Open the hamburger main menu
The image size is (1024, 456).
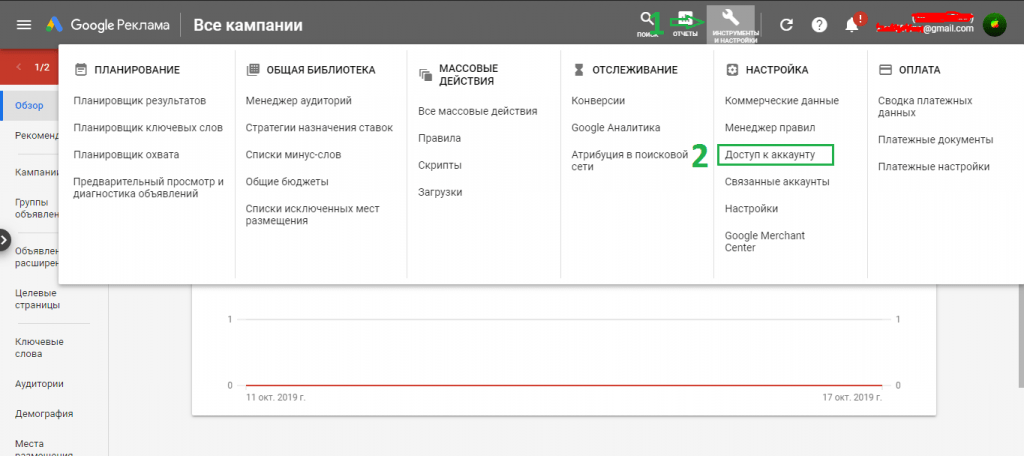tap(24, 25)
